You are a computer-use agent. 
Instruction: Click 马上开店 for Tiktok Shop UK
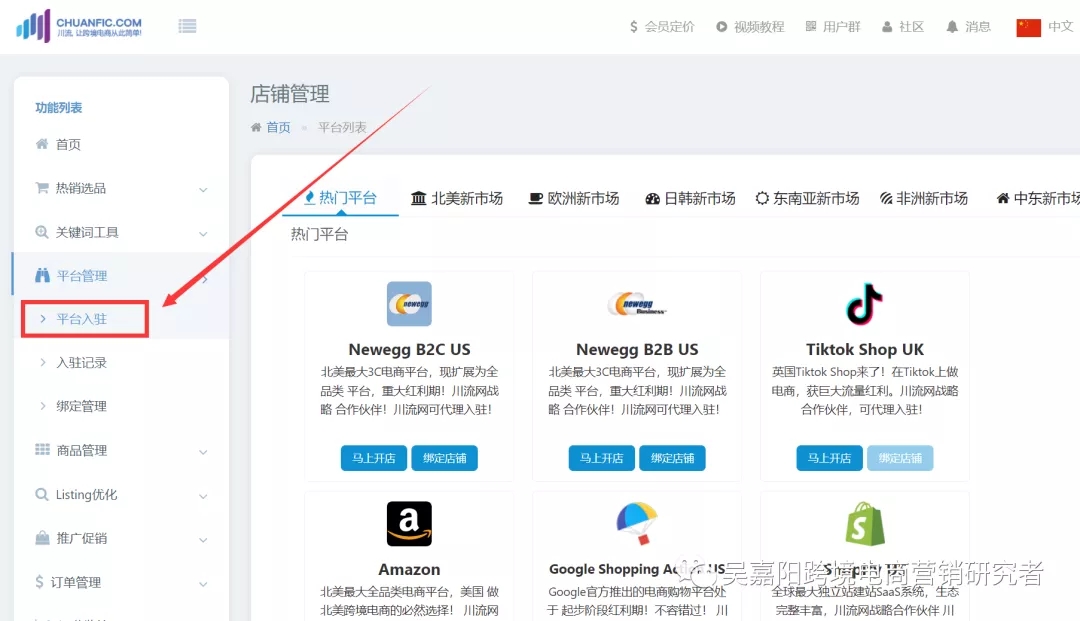829,458
